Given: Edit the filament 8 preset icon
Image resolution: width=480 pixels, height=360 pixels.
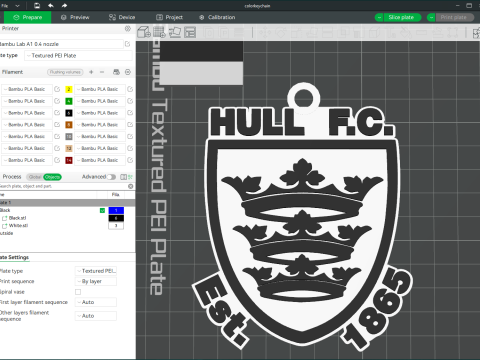Looking at the screenshot, I should 130,125.
